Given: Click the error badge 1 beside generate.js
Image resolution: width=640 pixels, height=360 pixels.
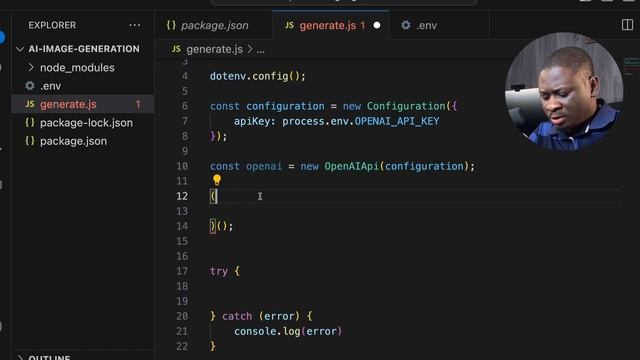Looking at the screenshot, I should 138,104.
